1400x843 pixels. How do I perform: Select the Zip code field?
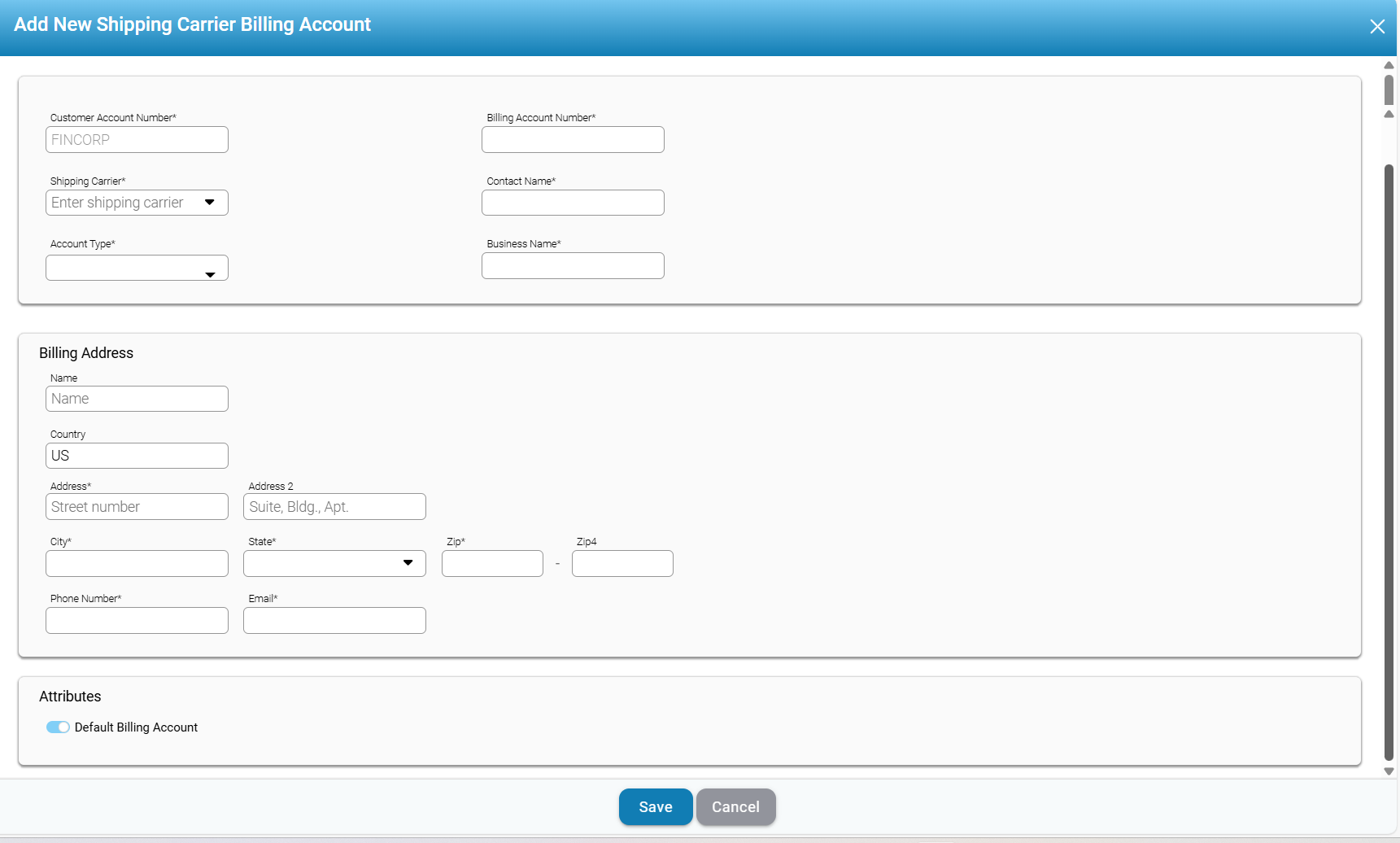point(492,564)
